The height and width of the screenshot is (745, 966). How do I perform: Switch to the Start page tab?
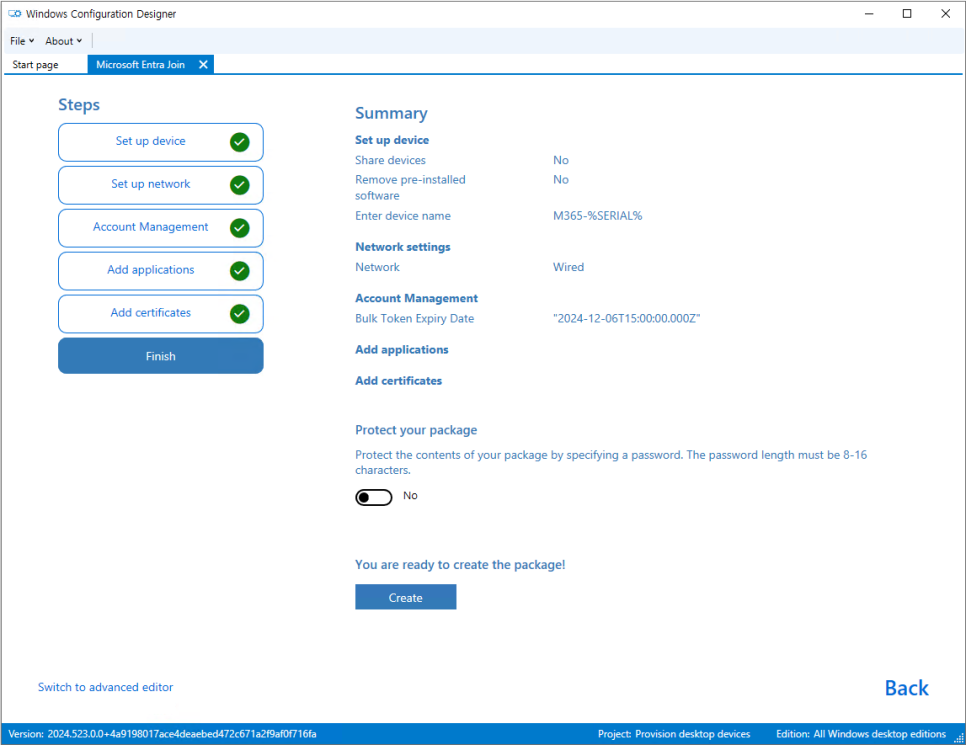click(x=36, y=65)
